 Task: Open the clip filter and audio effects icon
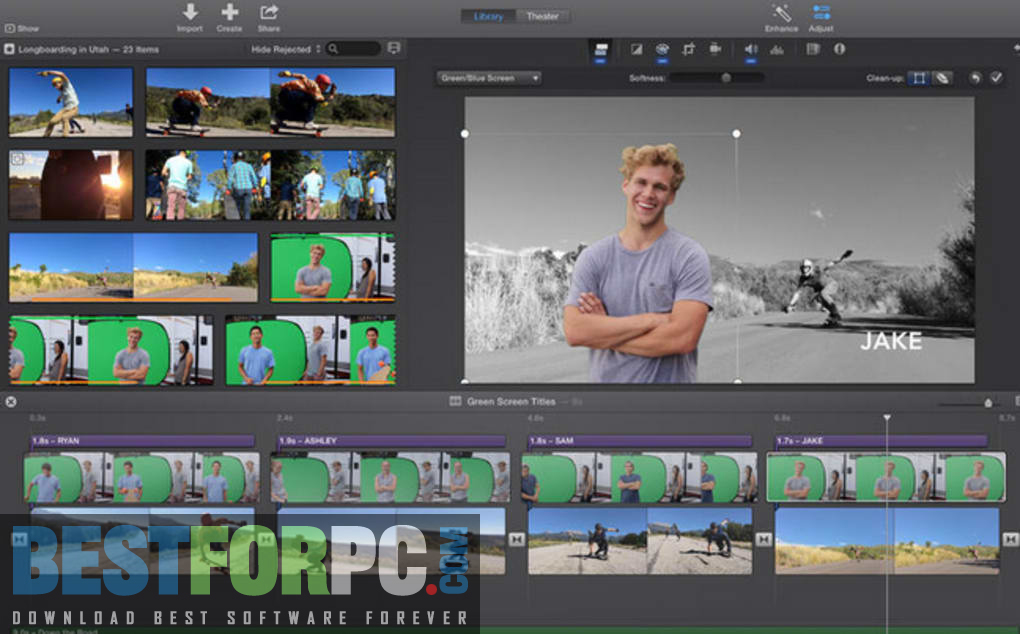(812, 49)
